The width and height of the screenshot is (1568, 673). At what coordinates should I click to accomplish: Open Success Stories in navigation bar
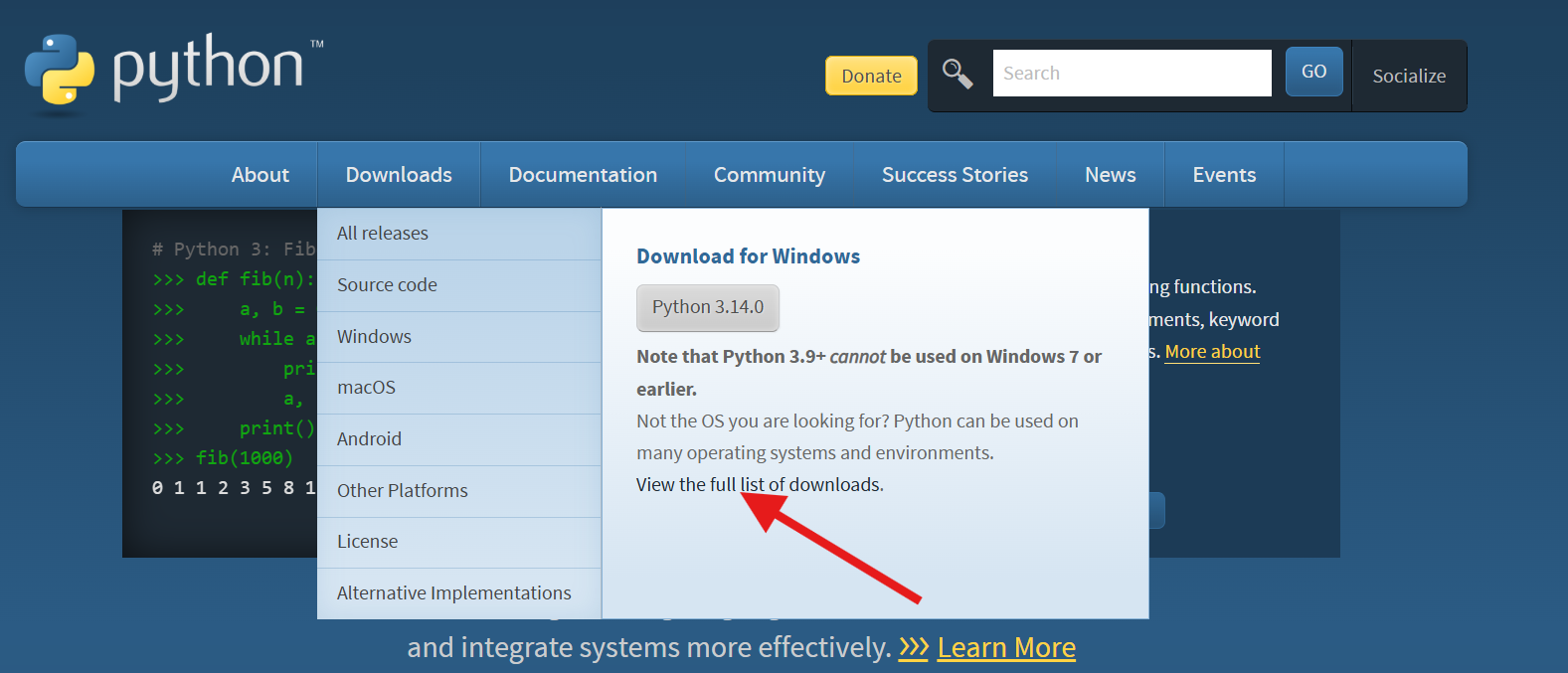click(x=955, y=175)
